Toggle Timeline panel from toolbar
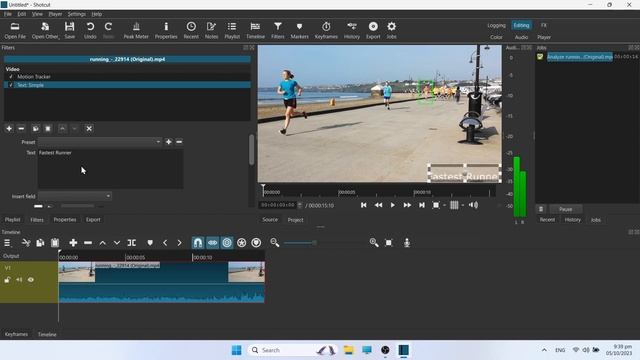The height and width of the screenshot is (360, 640). 255,31
